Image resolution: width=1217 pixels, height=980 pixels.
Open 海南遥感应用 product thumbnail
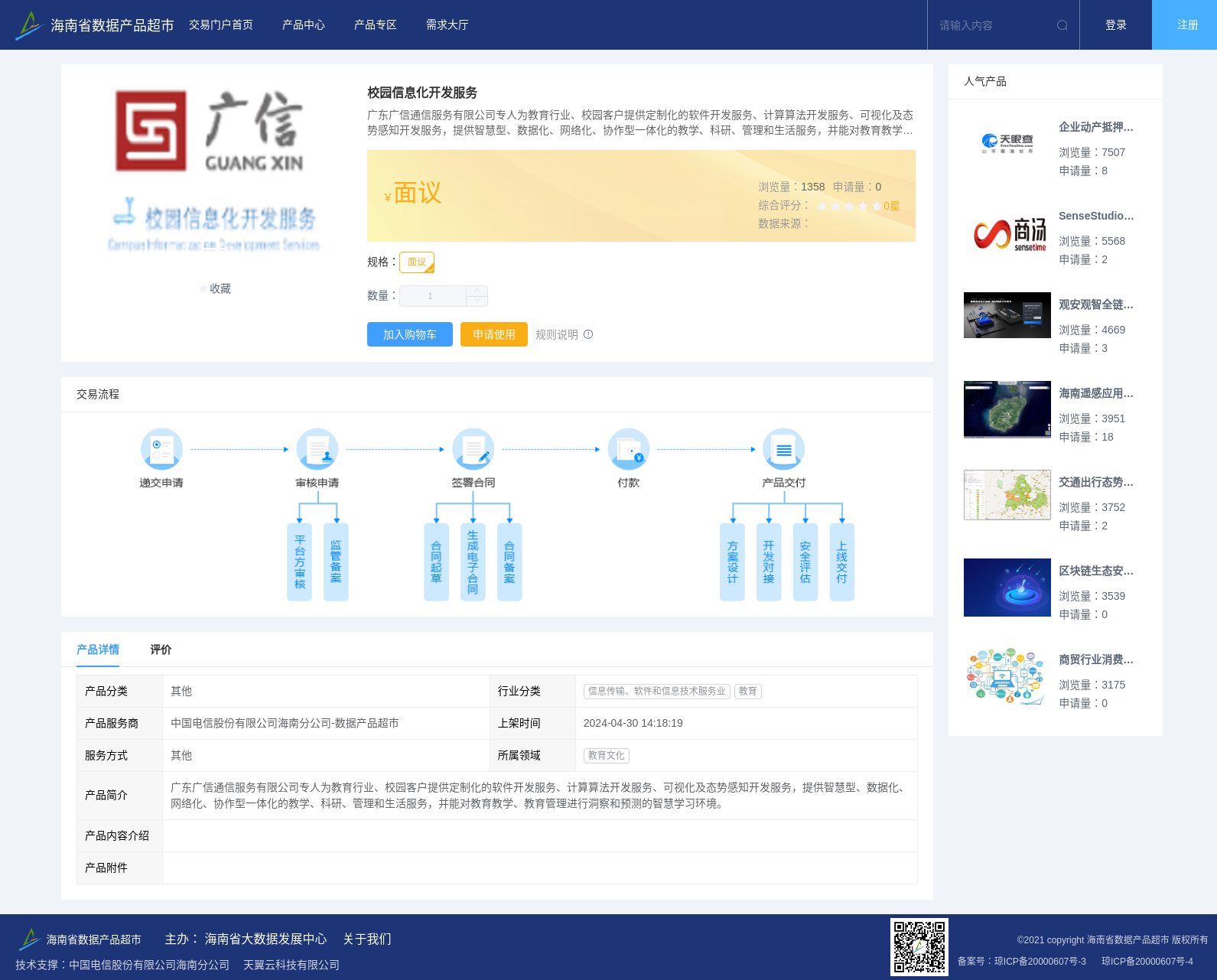(1007, 409)
